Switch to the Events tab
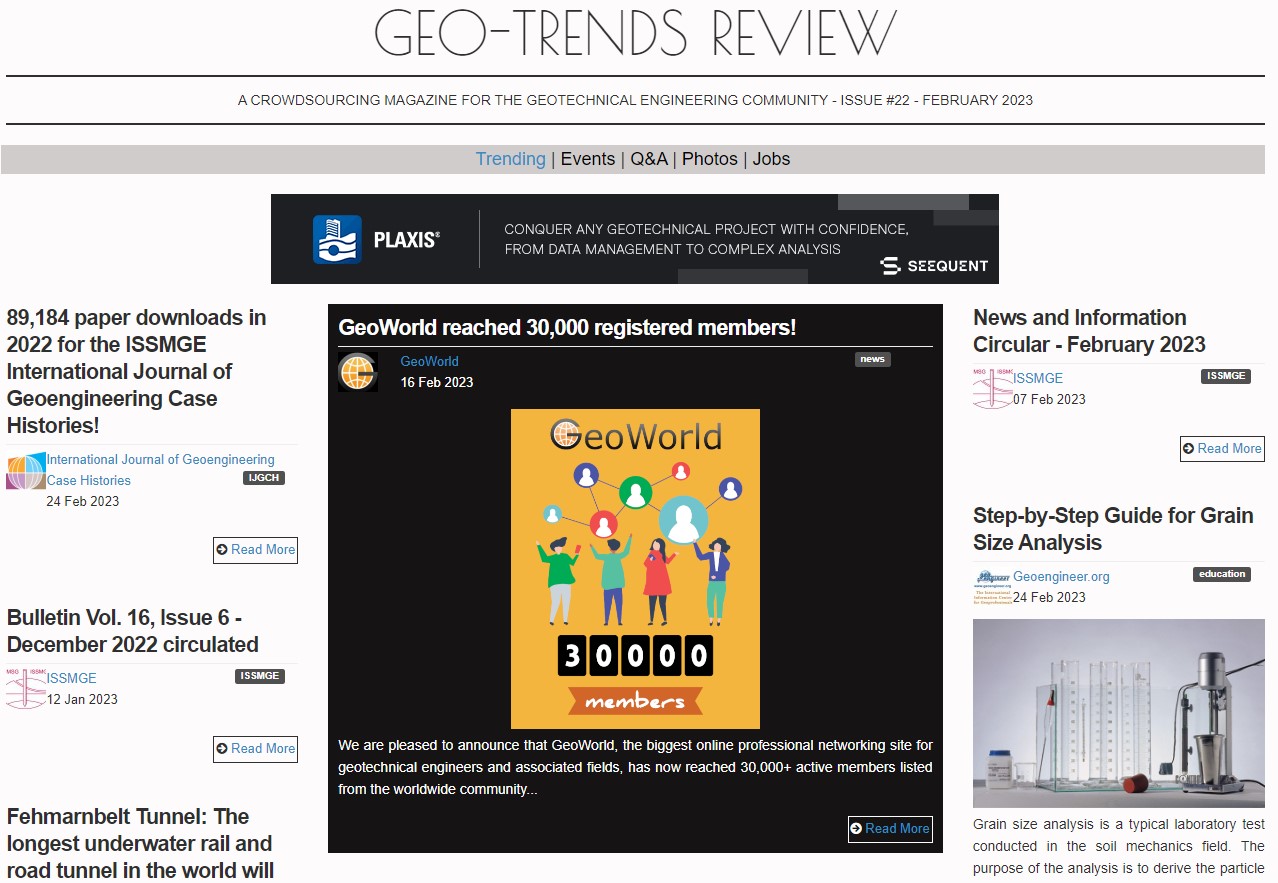This screenshot has width=1278, height=883. 588,159
